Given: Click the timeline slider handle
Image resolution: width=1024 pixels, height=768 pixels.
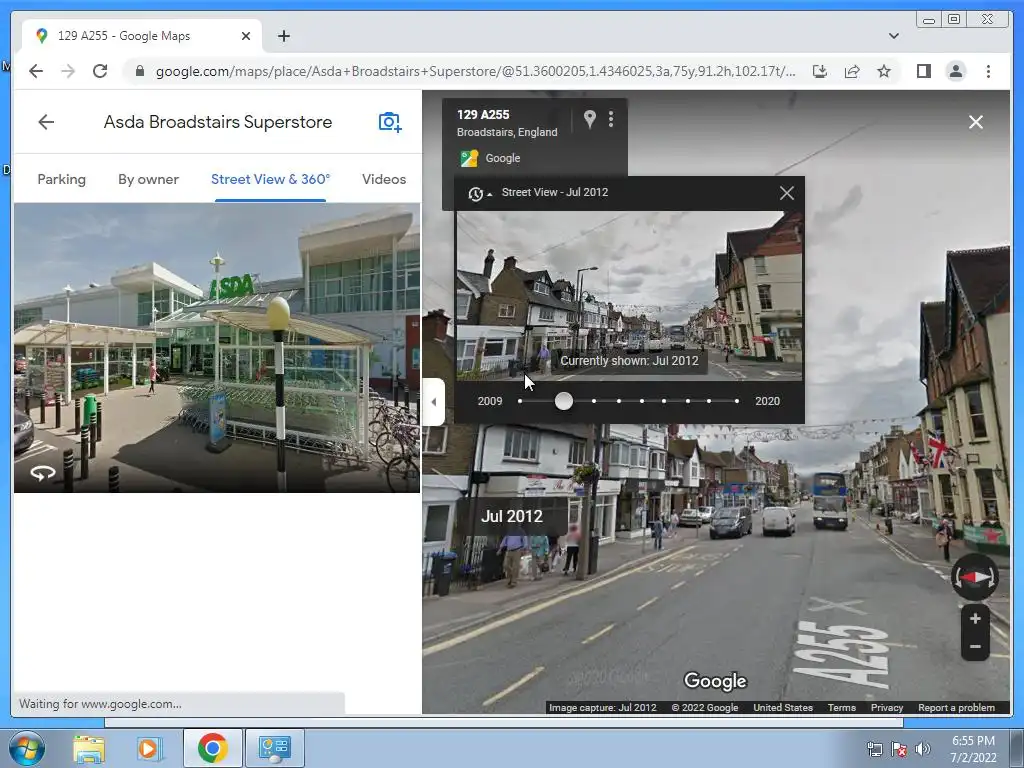Looking at the screenshot, I should (564, 401).
